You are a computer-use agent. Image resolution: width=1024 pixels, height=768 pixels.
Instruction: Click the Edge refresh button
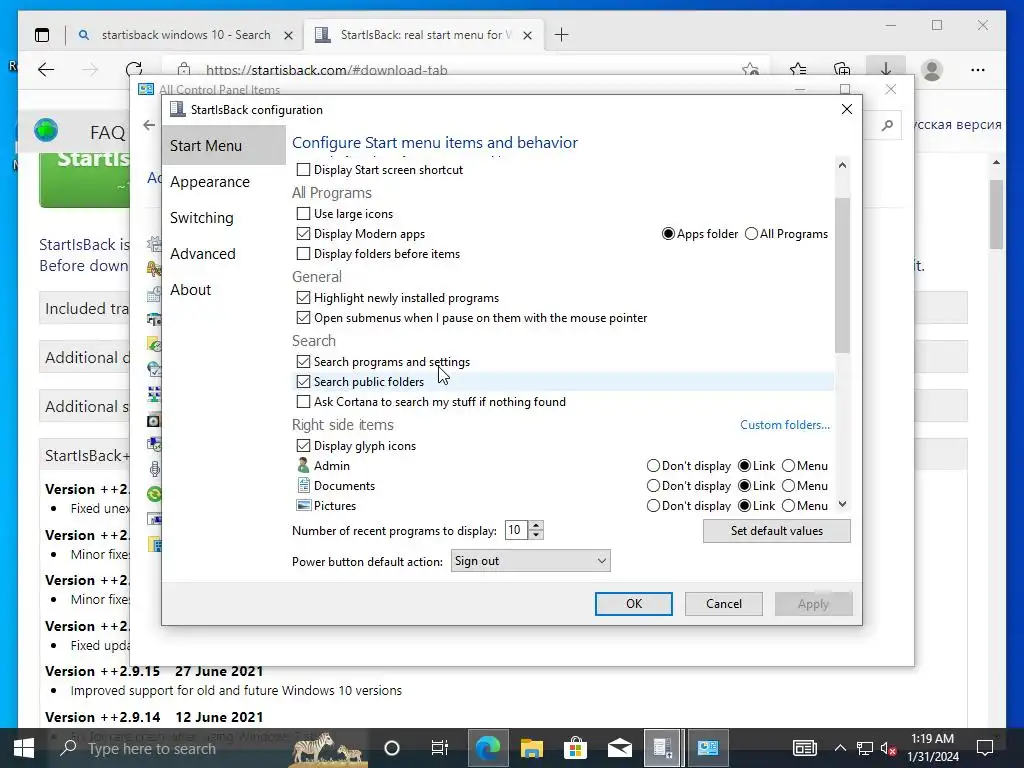click(134, 69)
